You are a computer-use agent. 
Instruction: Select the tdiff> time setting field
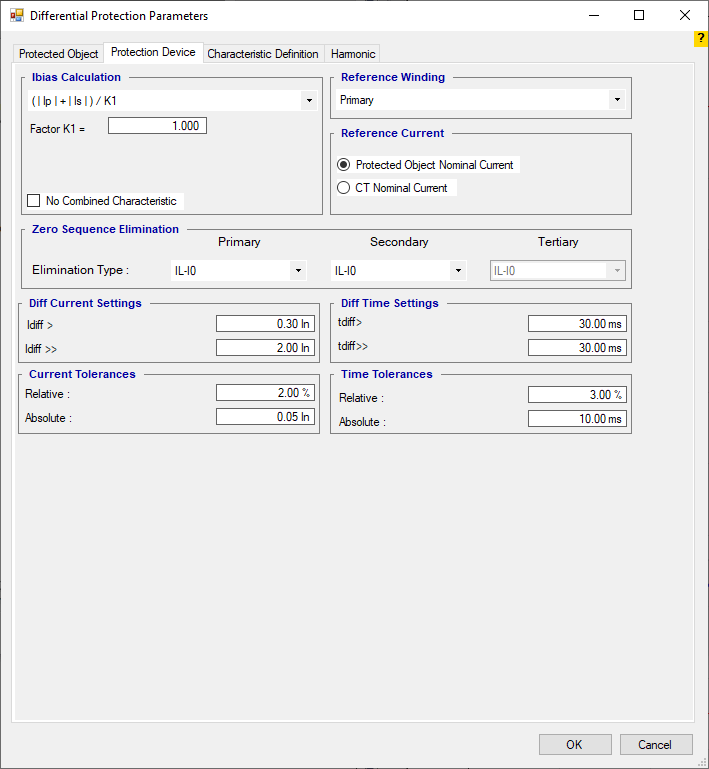click(576, 324)
